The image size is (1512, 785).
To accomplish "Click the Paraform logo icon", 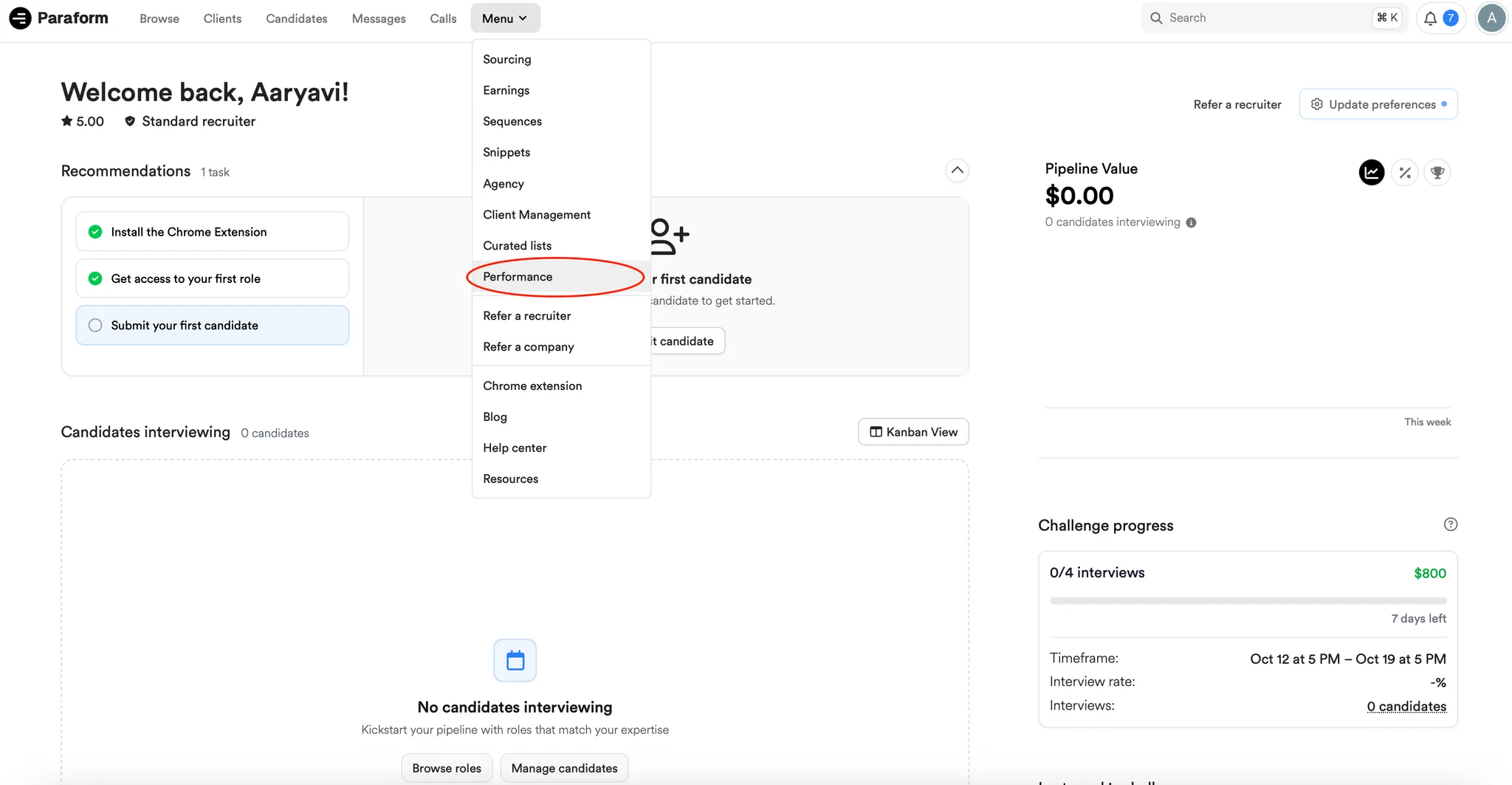I will click(x=20, y=18).
